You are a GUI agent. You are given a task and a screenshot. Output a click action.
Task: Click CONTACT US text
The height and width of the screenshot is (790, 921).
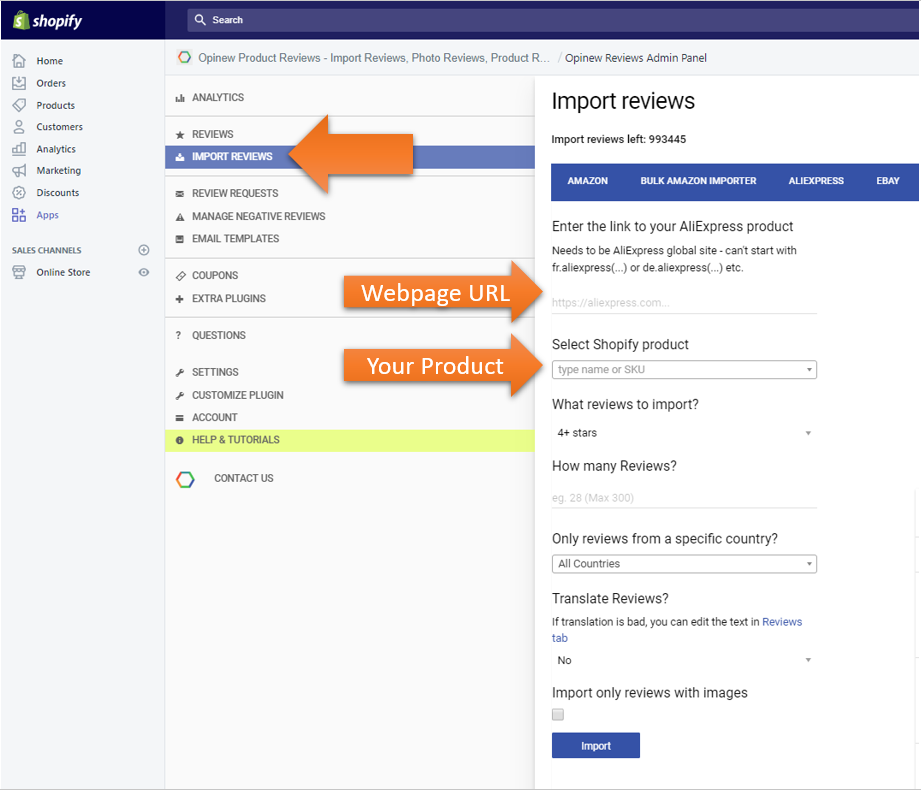point(244,478)
